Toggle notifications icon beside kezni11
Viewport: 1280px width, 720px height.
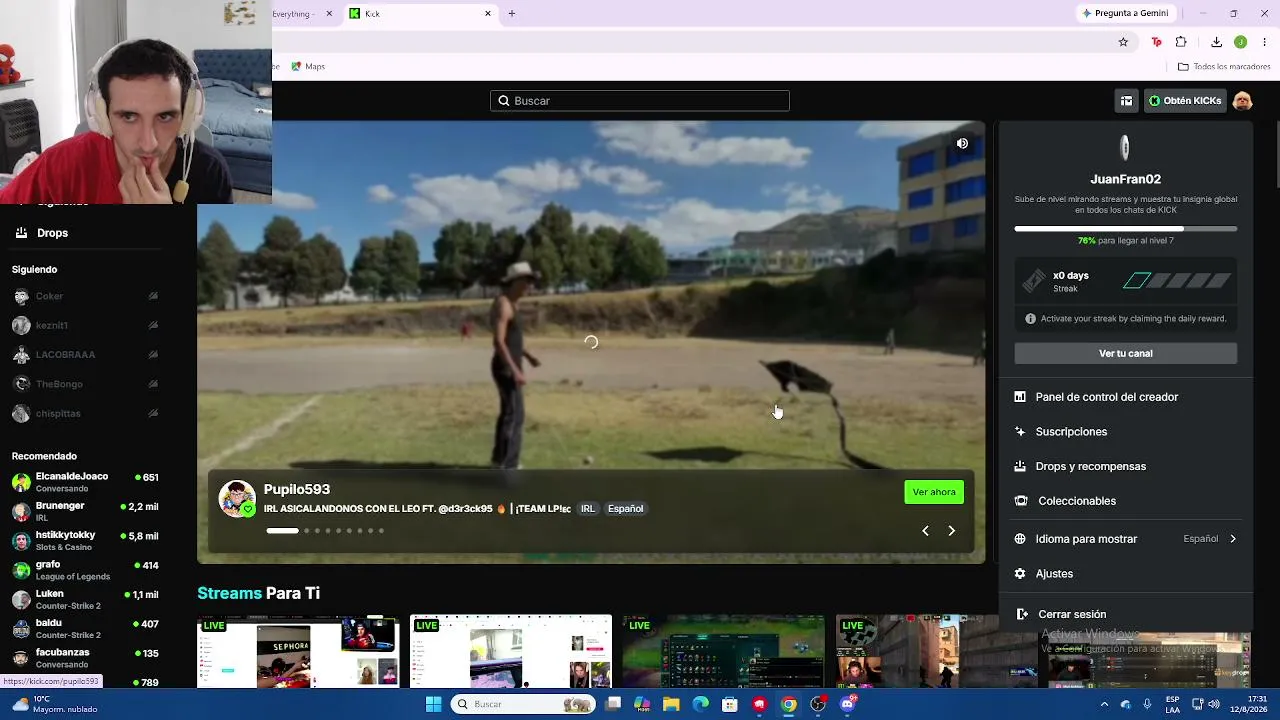click(x=153, y=325)
